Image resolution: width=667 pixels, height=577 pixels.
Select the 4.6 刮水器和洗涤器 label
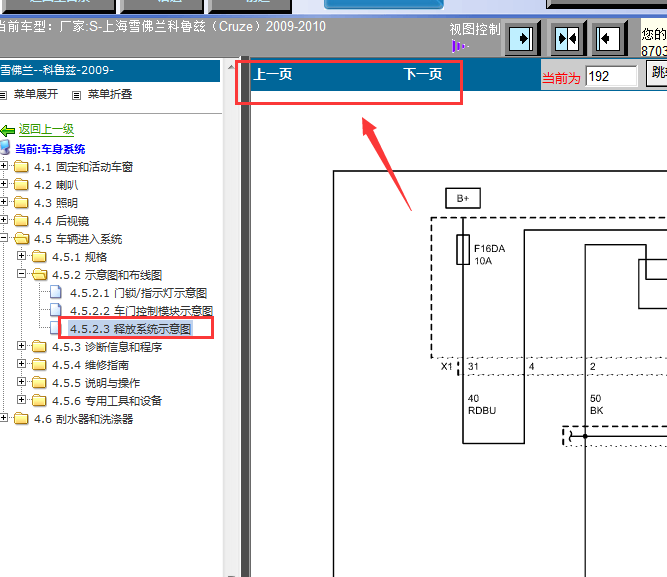click(83, 419)
